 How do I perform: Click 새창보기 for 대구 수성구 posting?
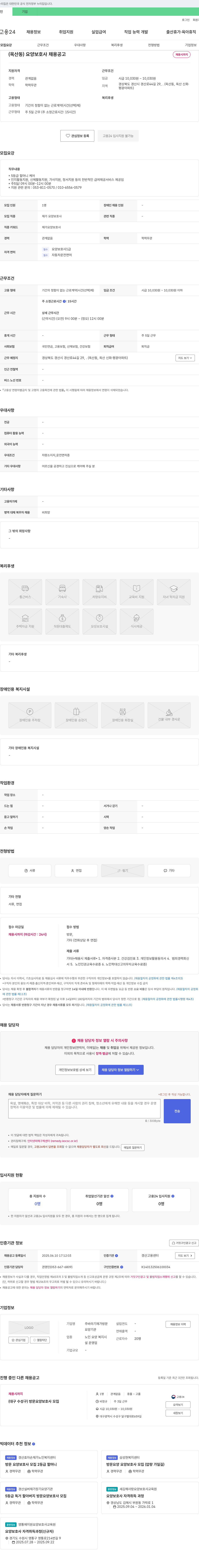pos(178,1413)
